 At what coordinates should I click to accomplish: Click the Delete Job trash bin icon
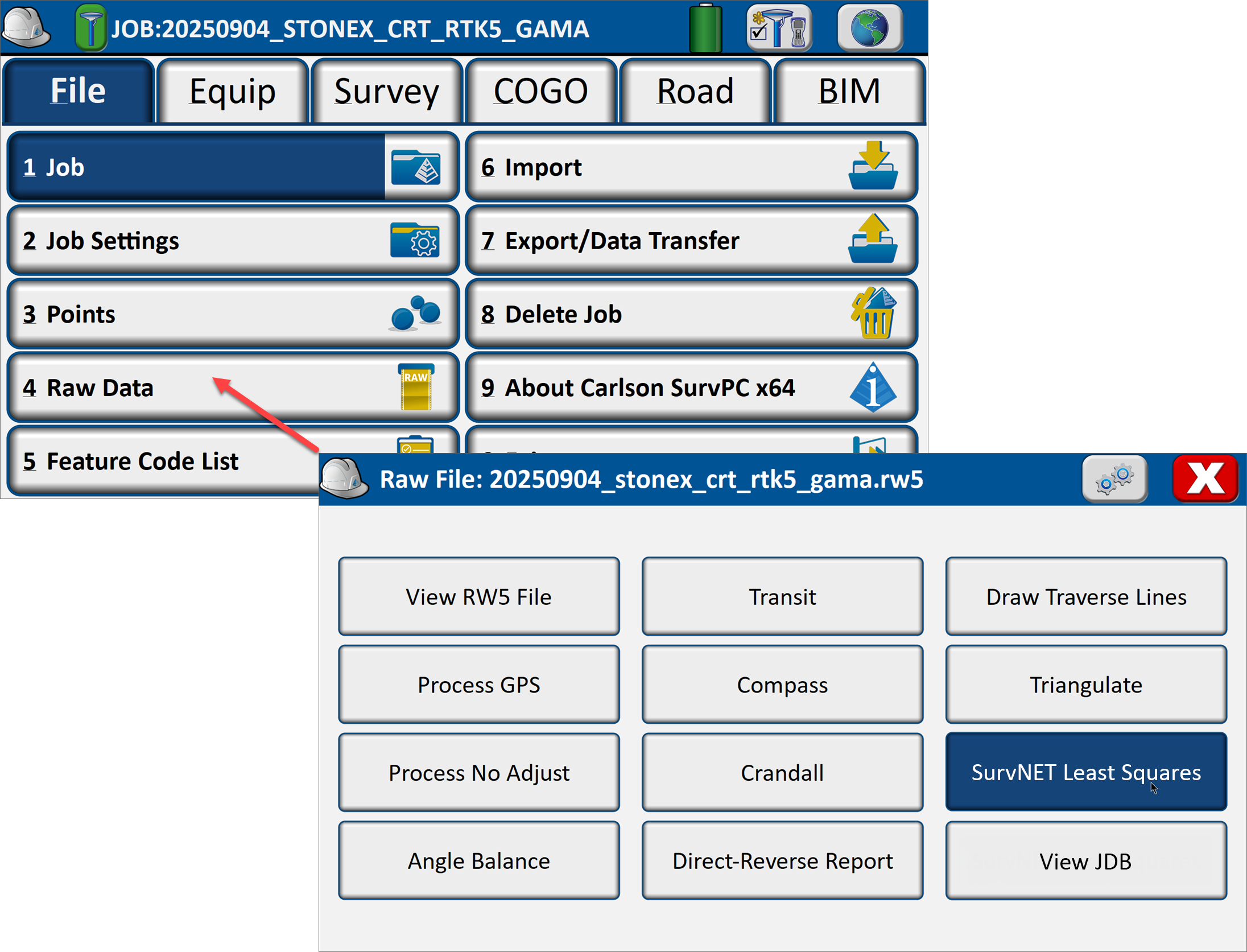[x=874, y=313]
